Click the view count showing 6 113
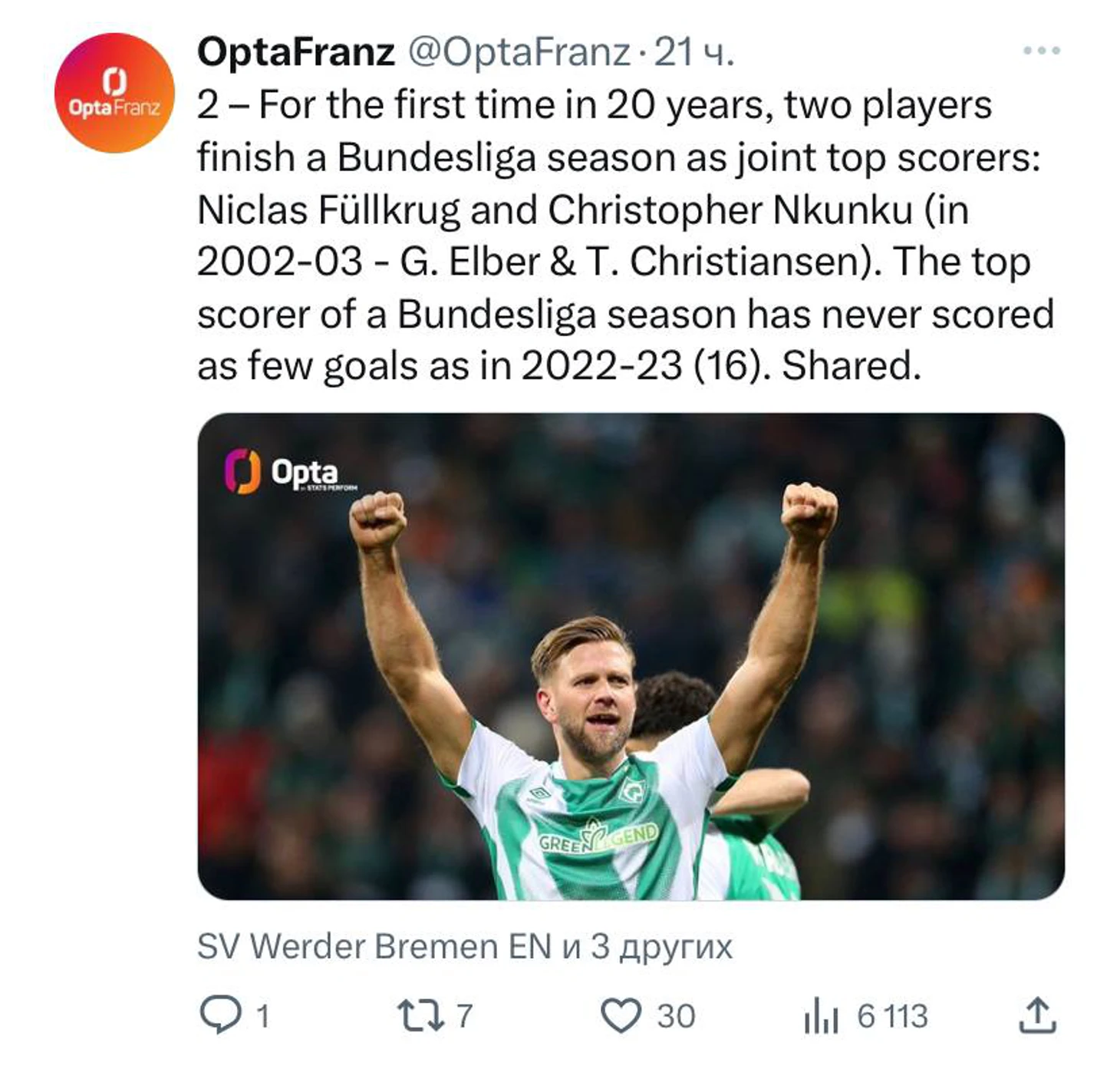This screenshot has height=1072, width=1120. [x=892, y=1016]
